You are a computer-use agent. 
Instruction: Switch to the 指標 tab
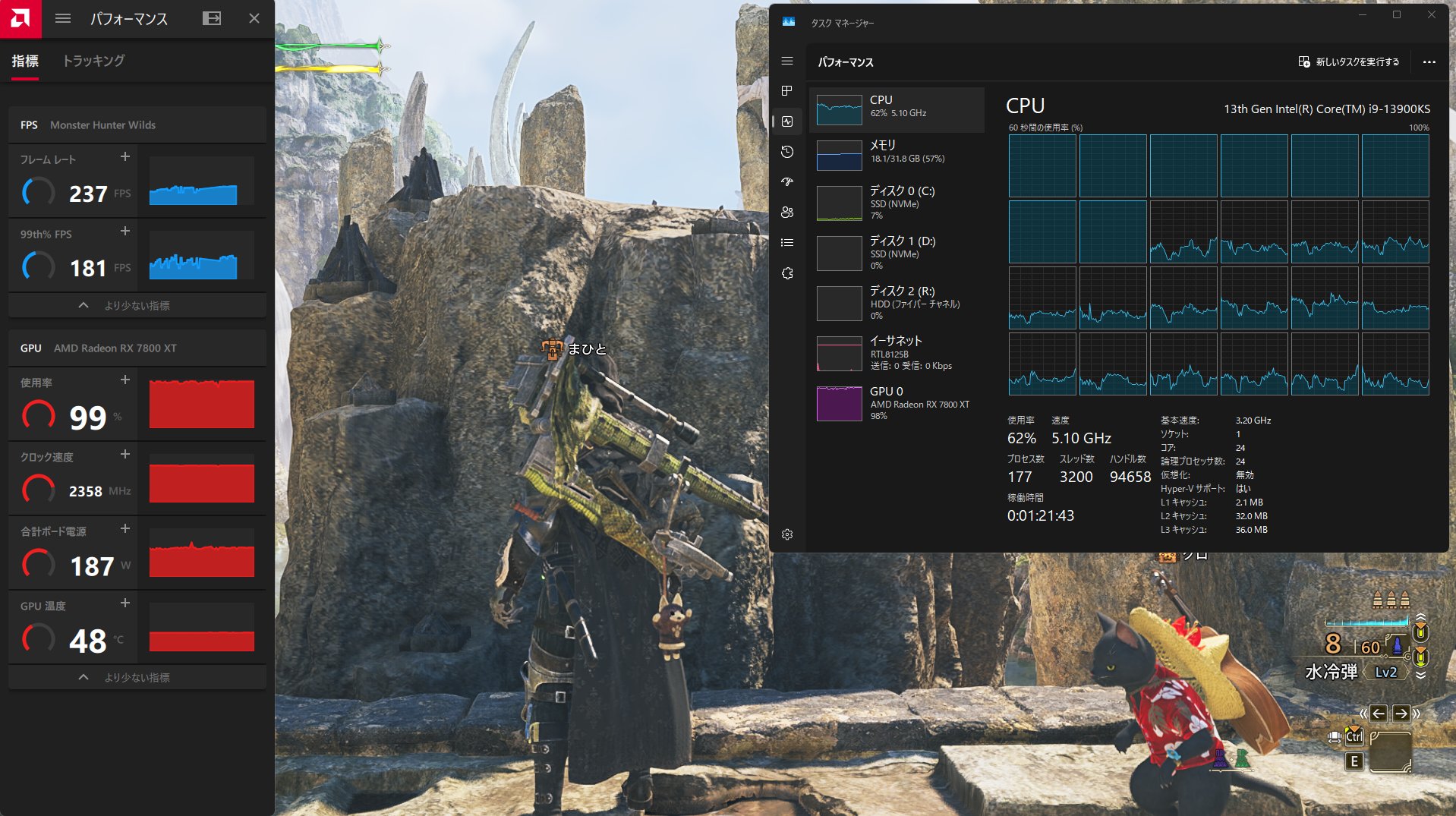pyautogui.click(x=25, y=61)
